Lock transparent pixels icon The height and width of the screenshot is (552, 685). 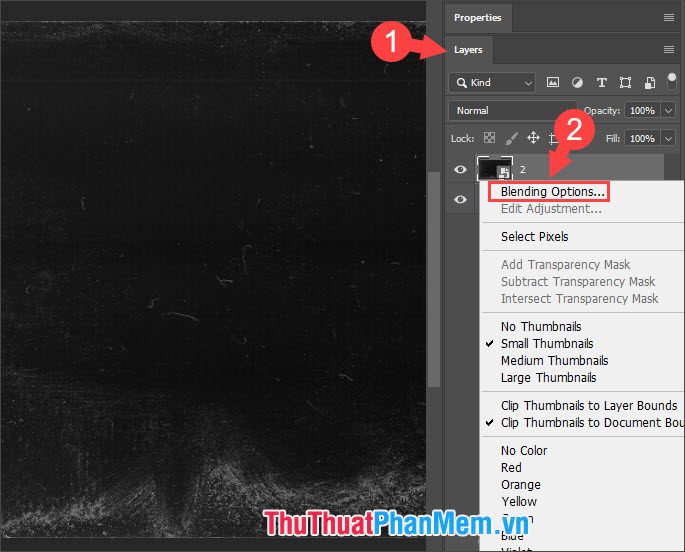pos(490,138)
